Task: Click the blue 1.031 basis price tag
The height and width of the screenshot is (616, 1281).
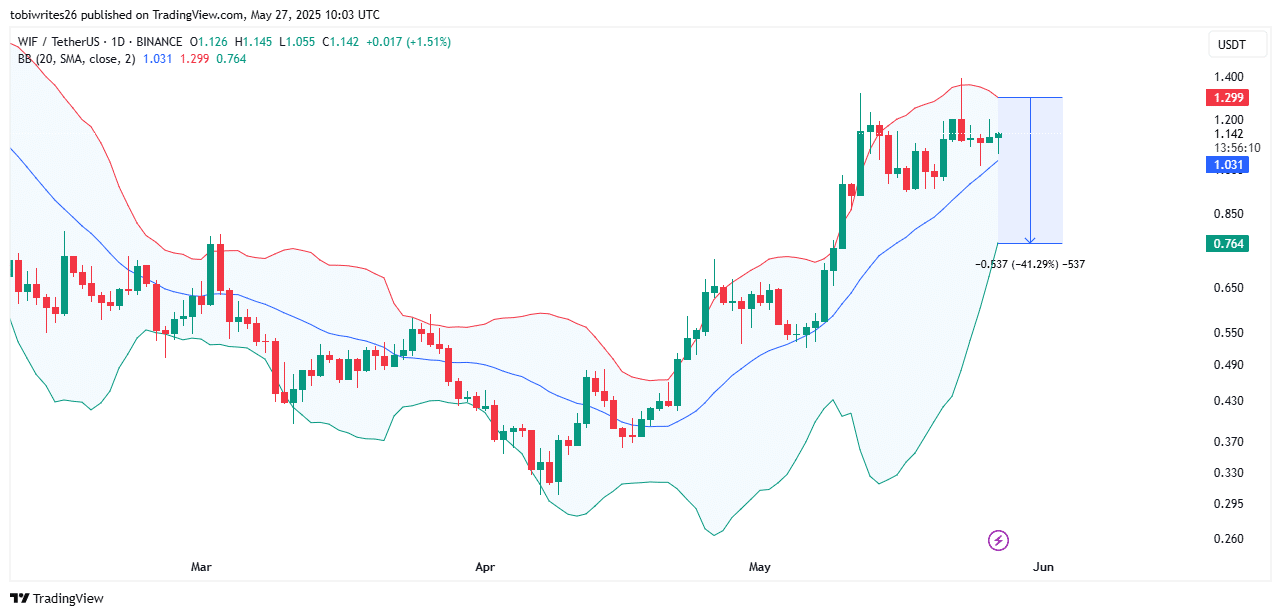Action: (1227, 165)
